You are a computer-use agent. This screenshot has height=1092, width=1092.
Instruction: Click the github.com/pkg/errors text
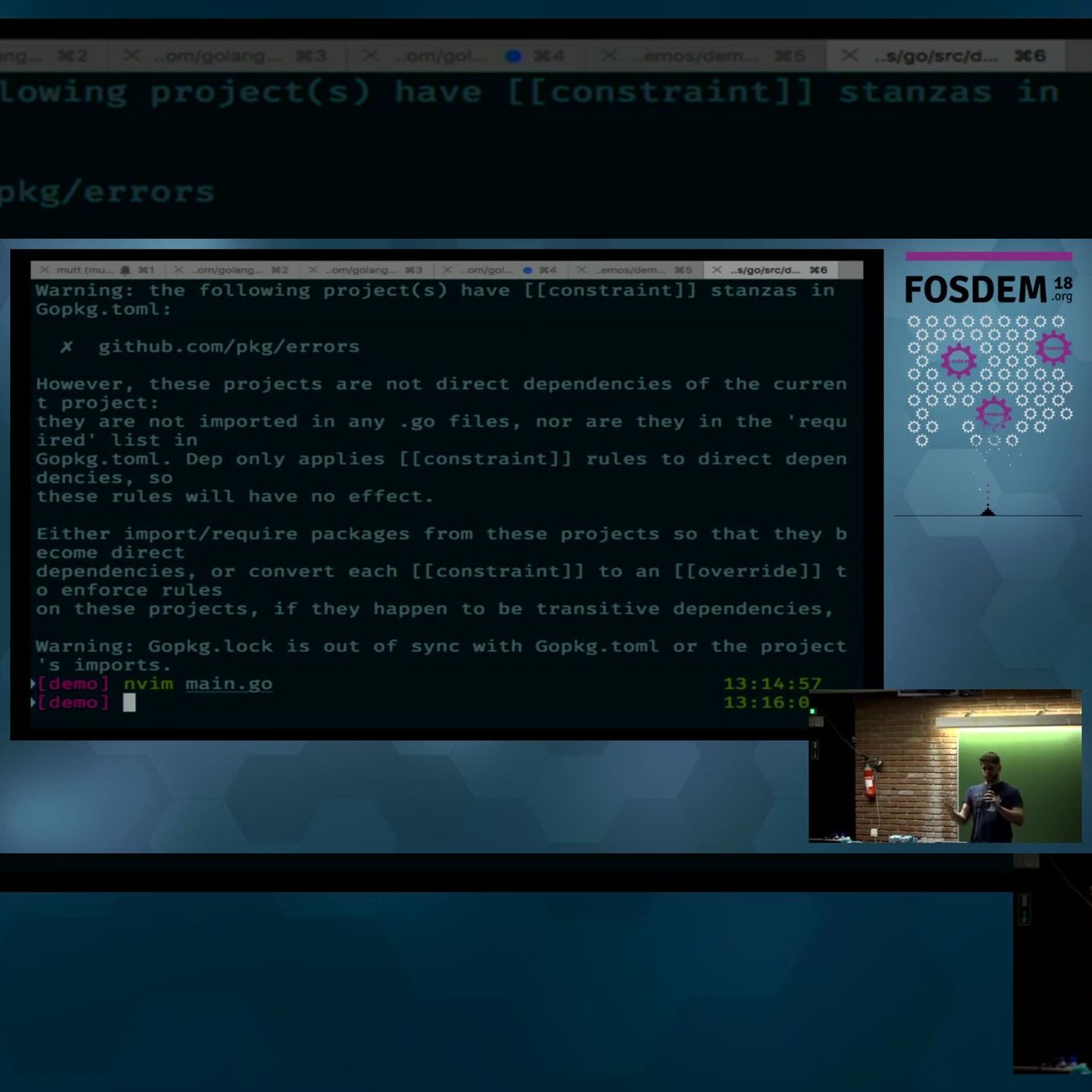[x=229, y=346]
